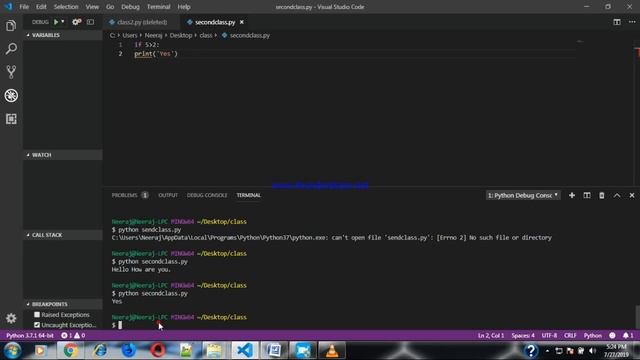Change indentation via Spaces: 4

tap(523, 336)
